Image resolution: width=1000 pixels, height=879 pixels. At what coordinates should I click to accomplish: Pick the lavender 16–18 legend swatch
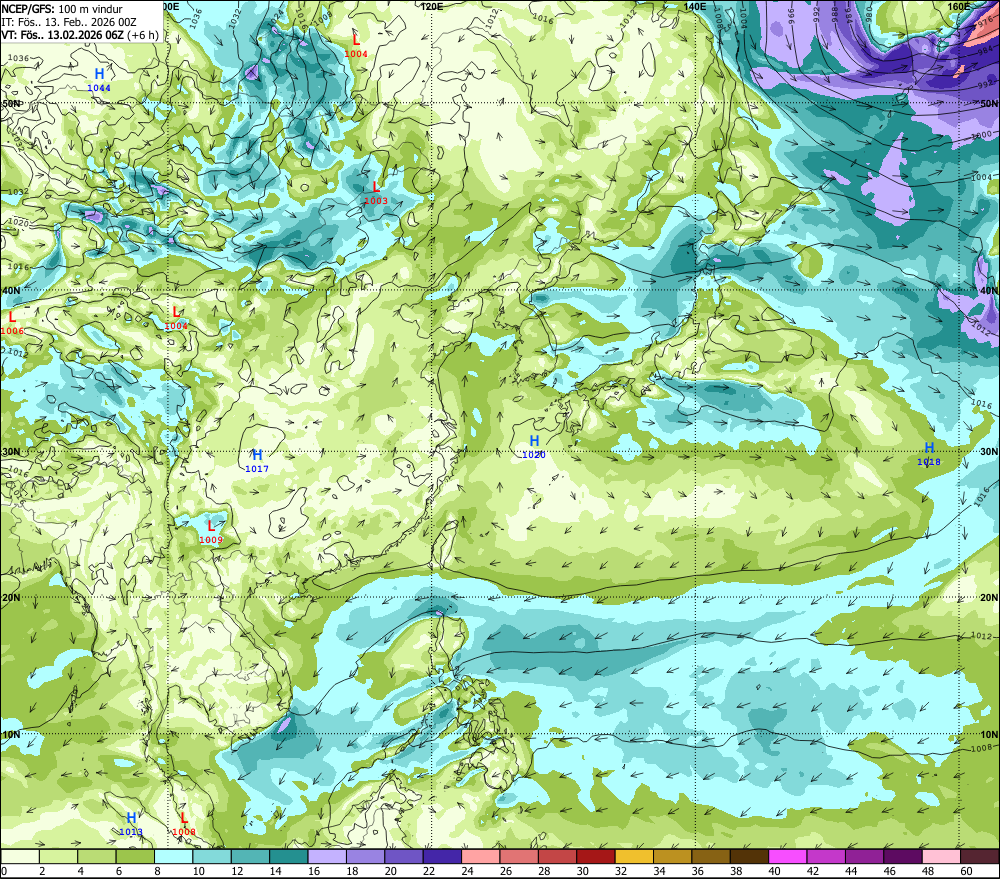tap(327, 856)
